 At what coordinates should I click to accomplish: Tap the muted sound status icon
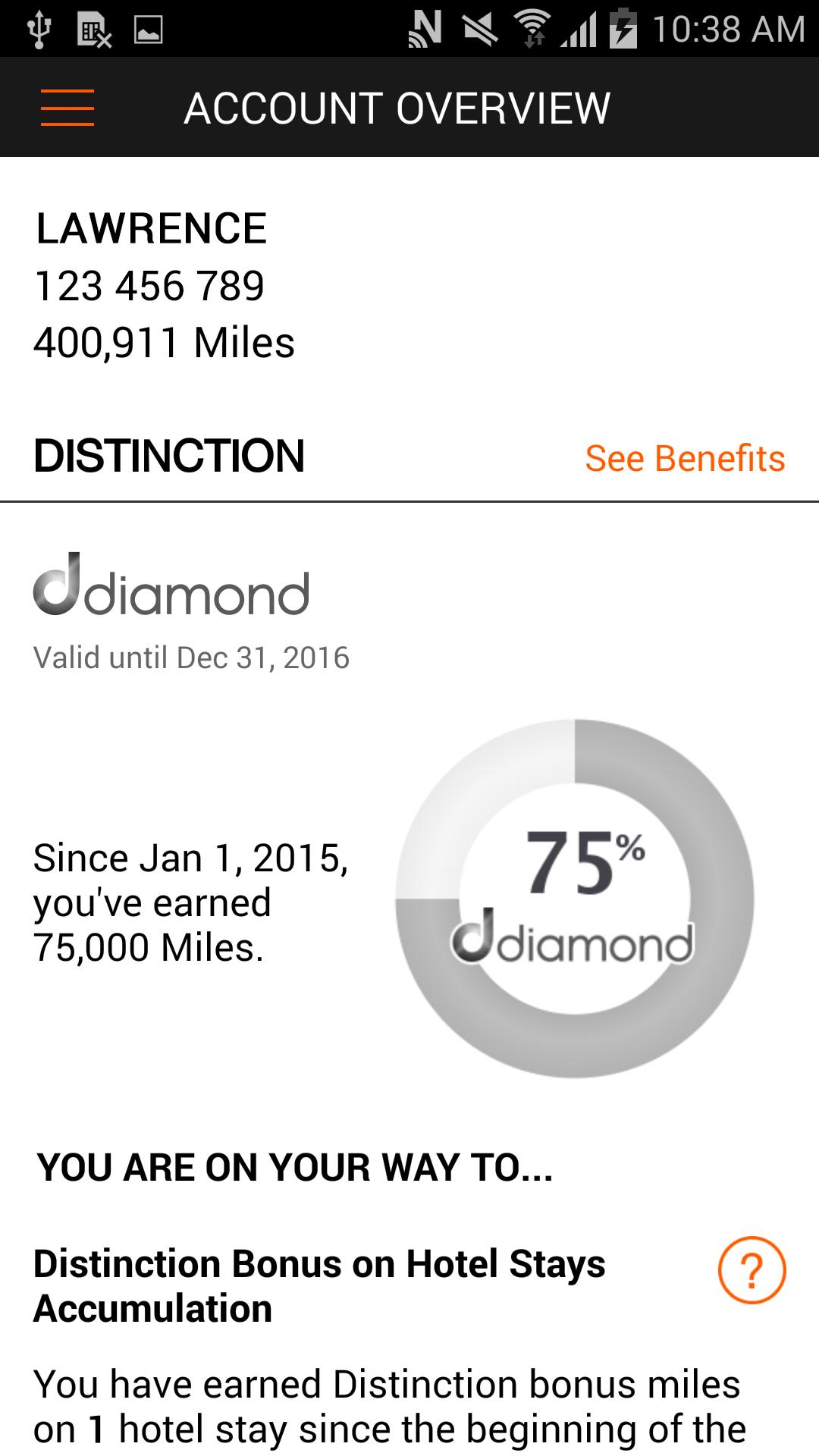point(479,30)
